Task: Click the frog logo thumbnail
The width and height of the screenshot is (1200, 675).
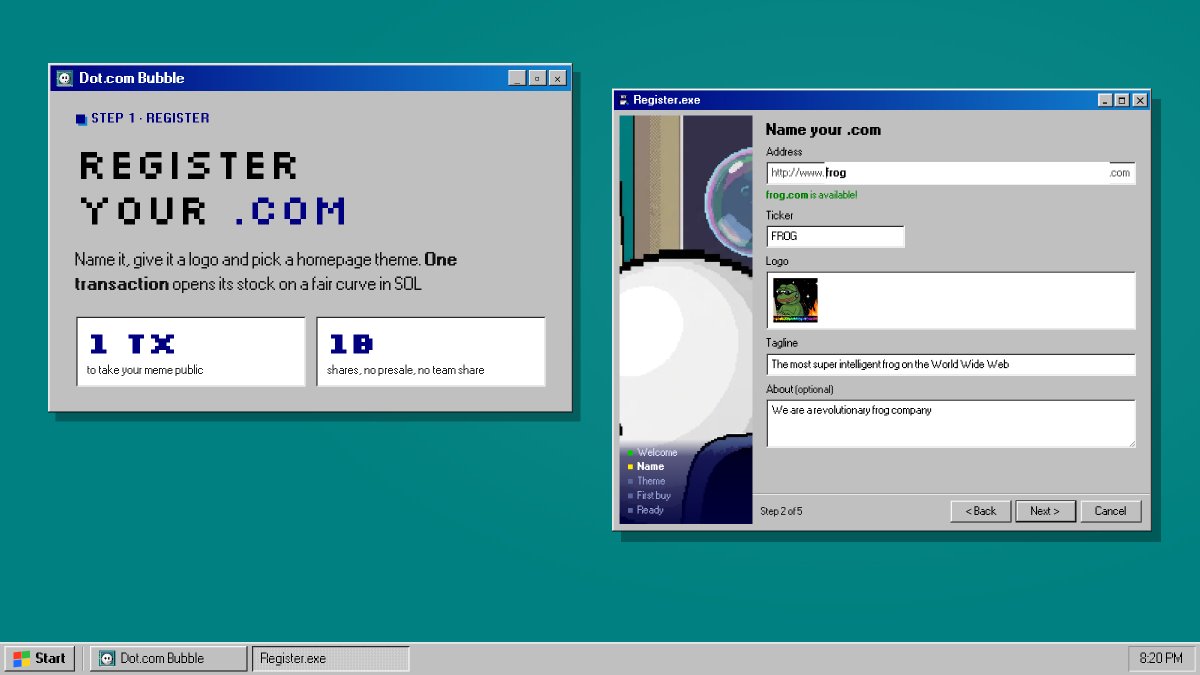Action: point(795,300)
